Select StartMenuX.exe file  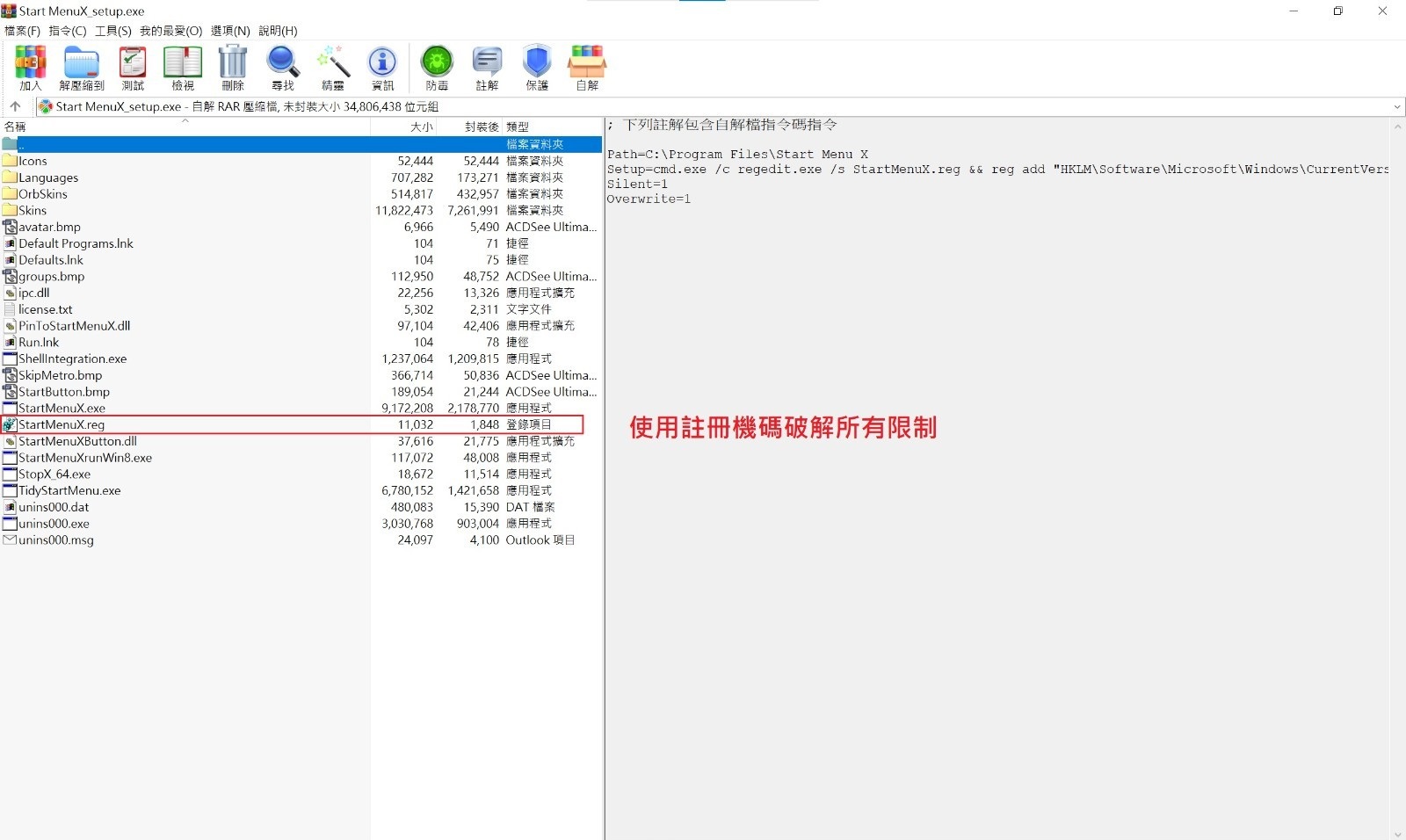coord(301,408)
